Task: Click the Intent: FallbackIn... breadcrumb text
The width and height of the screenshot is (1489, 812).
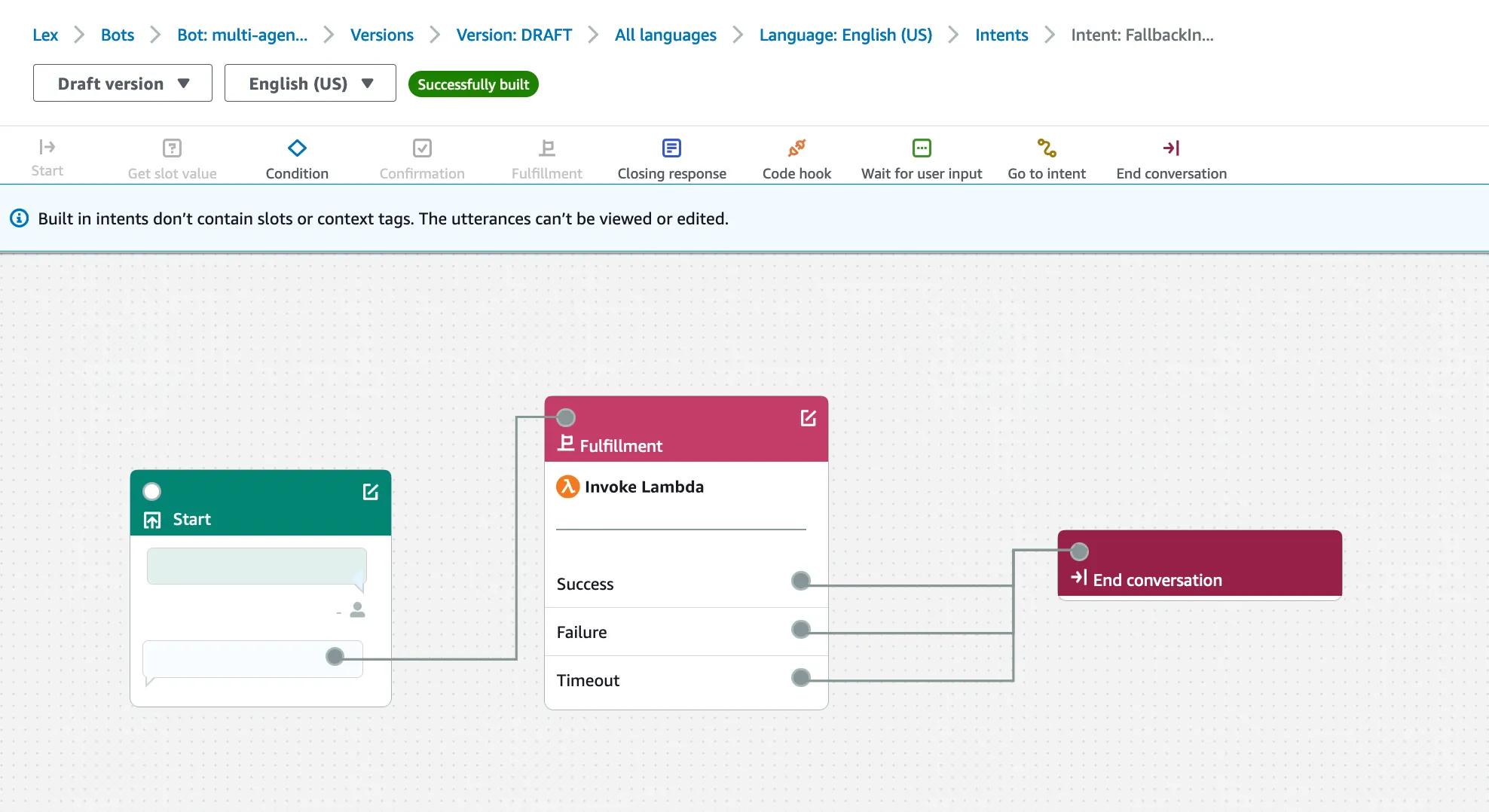Action: click(x=1142, y=35)
